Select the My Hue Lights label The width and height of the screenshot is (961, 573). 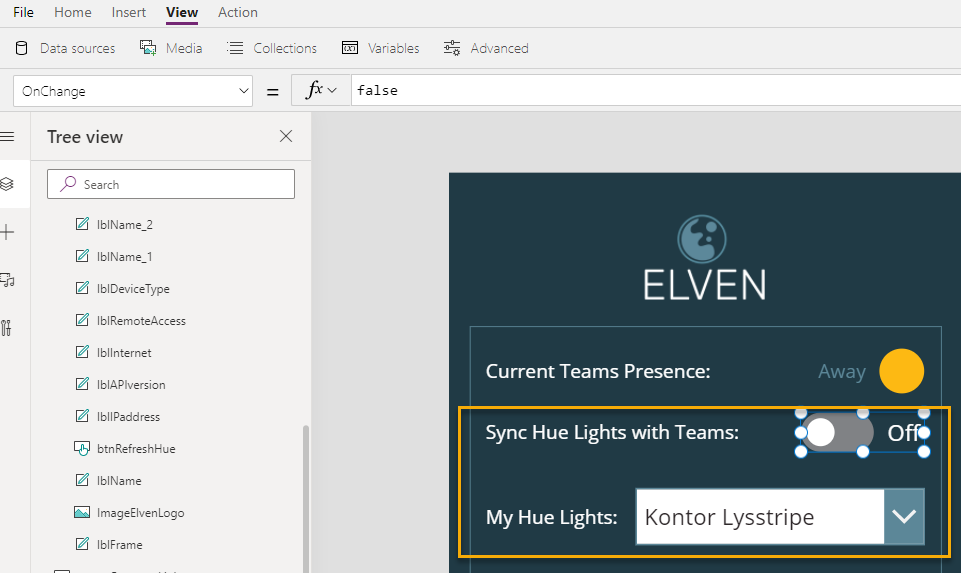[552, 517]
